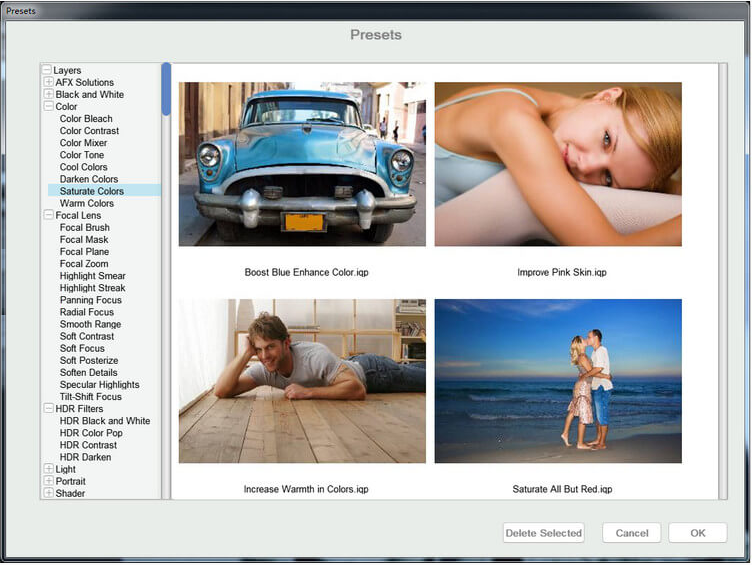Choose the Increase Warmth in Colors thumbnail
The width and height of the screenshot is (752, 565).
click(302, 381)
